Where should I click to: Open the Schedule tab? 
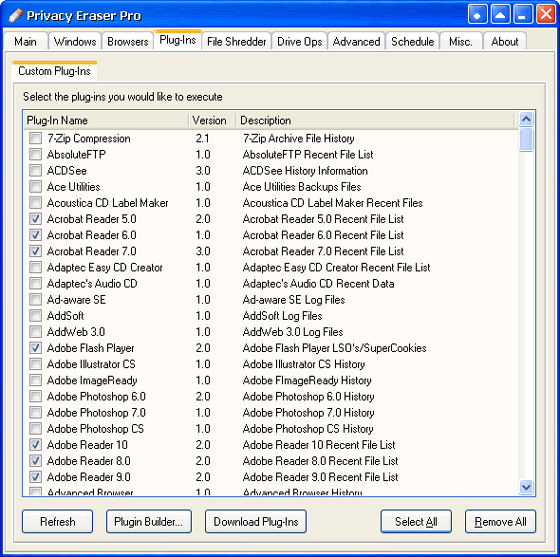[x=412, y=41]
